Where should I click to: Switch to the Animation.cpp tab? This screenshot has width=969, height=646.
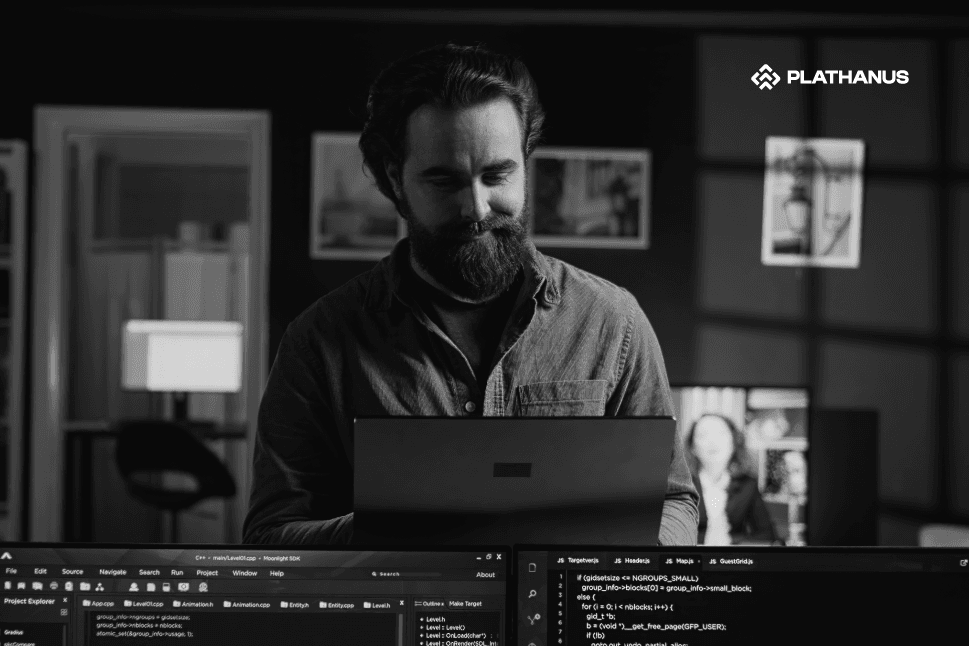(x=247, y=605)
